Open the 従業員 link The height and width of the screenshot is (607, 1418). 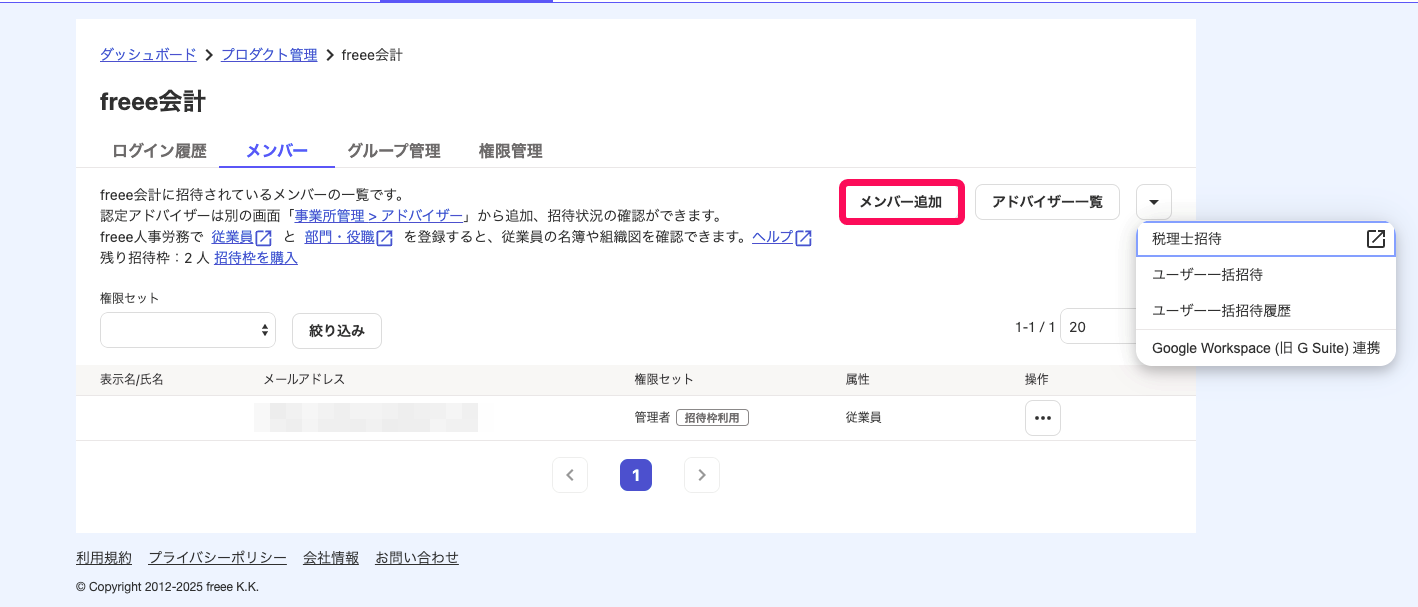(232, 237)
